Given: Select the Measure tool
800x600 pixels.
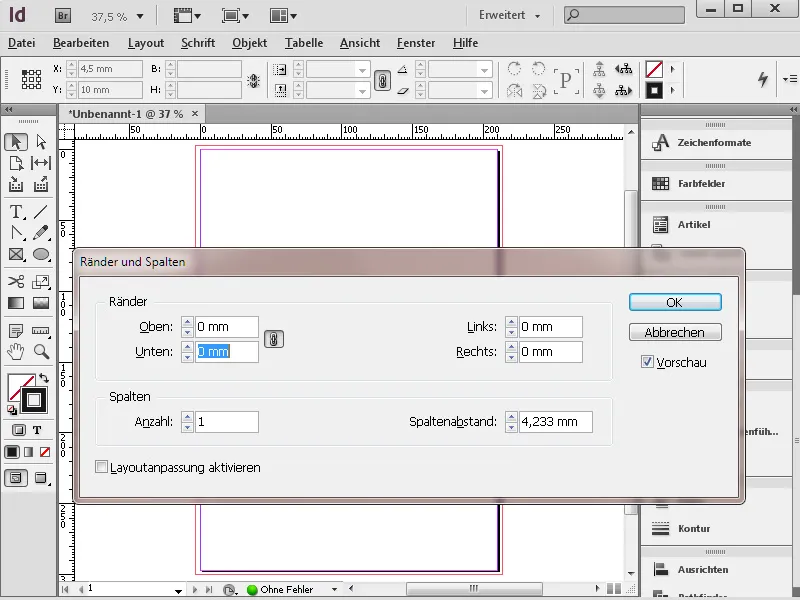Looking at the screenshot, I should coord(41,331).
